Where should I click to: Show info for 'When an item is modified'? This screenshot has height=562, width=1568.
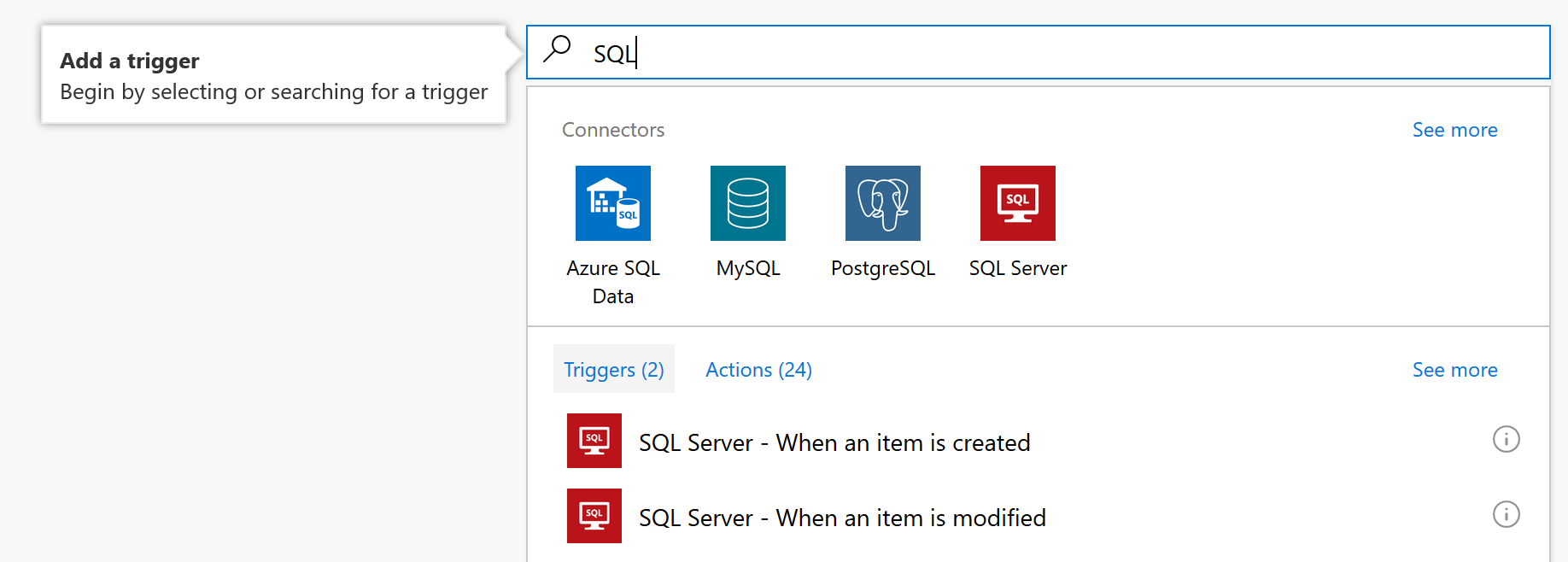click(1506, 515)
